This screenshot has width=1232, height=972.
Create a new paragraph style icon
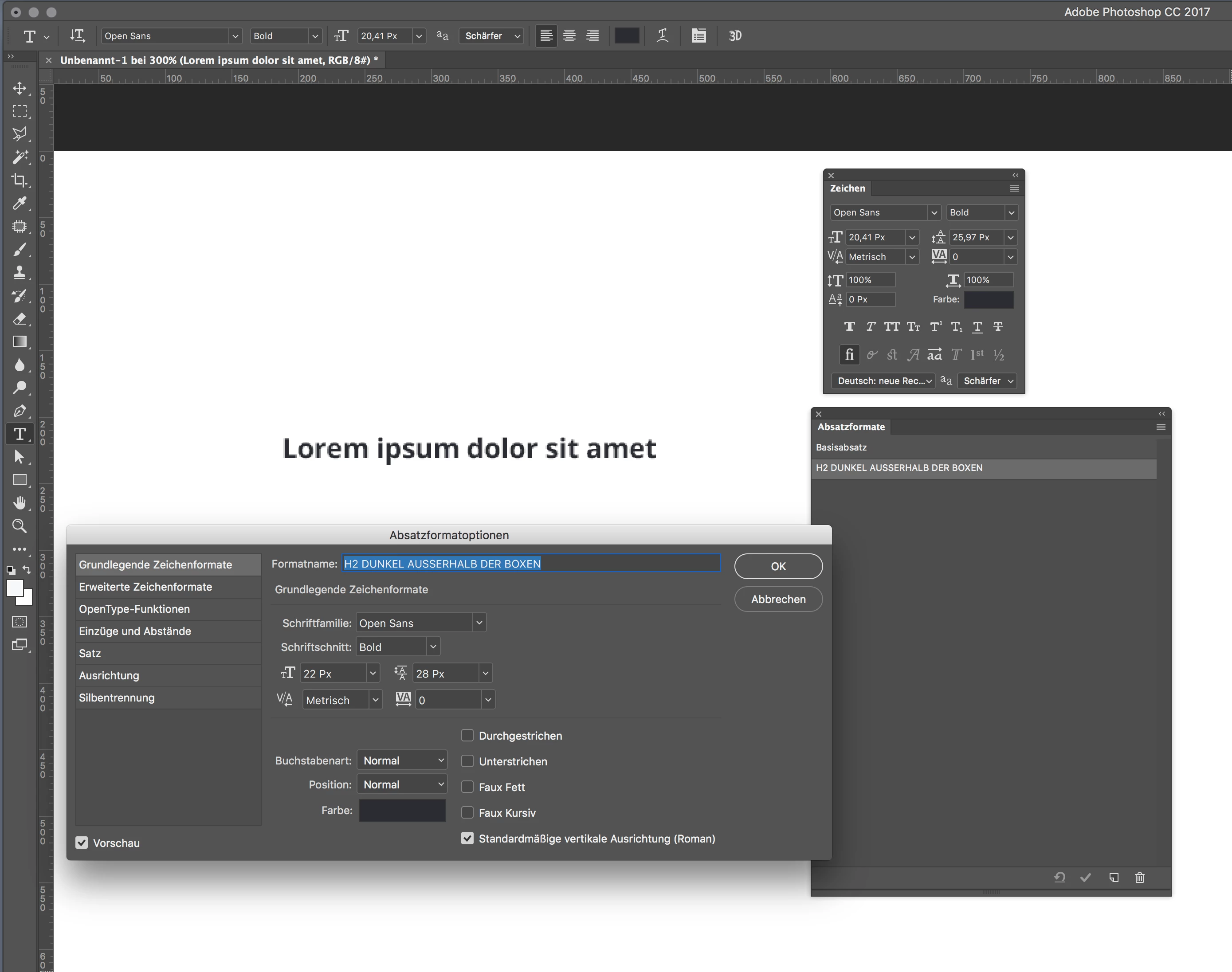(x=1114, y=878)
